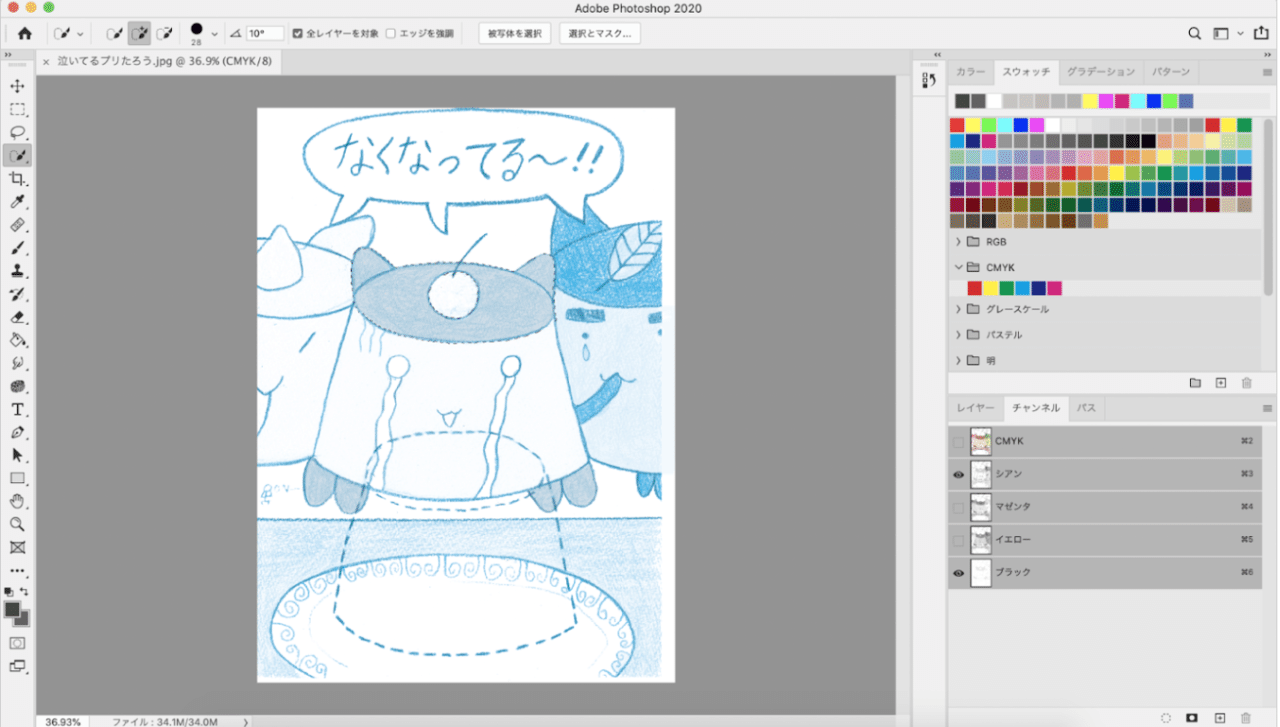Select the Brush tool
The image size is (1280, 727).
pyautogui.click(x=17, y=248)
